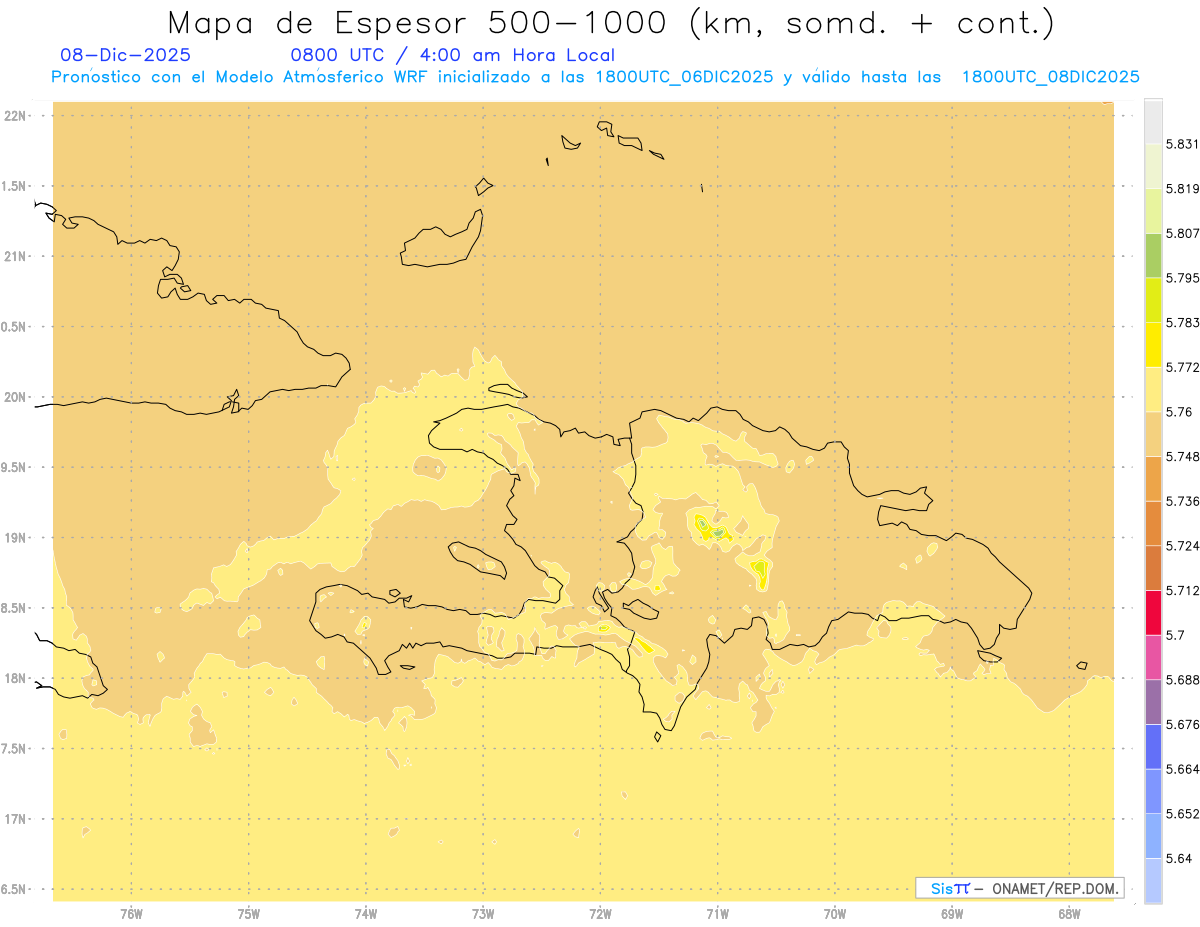Click the legend value 5.688
This screenshot has height=927, width=1200.
coord(1183,680)
